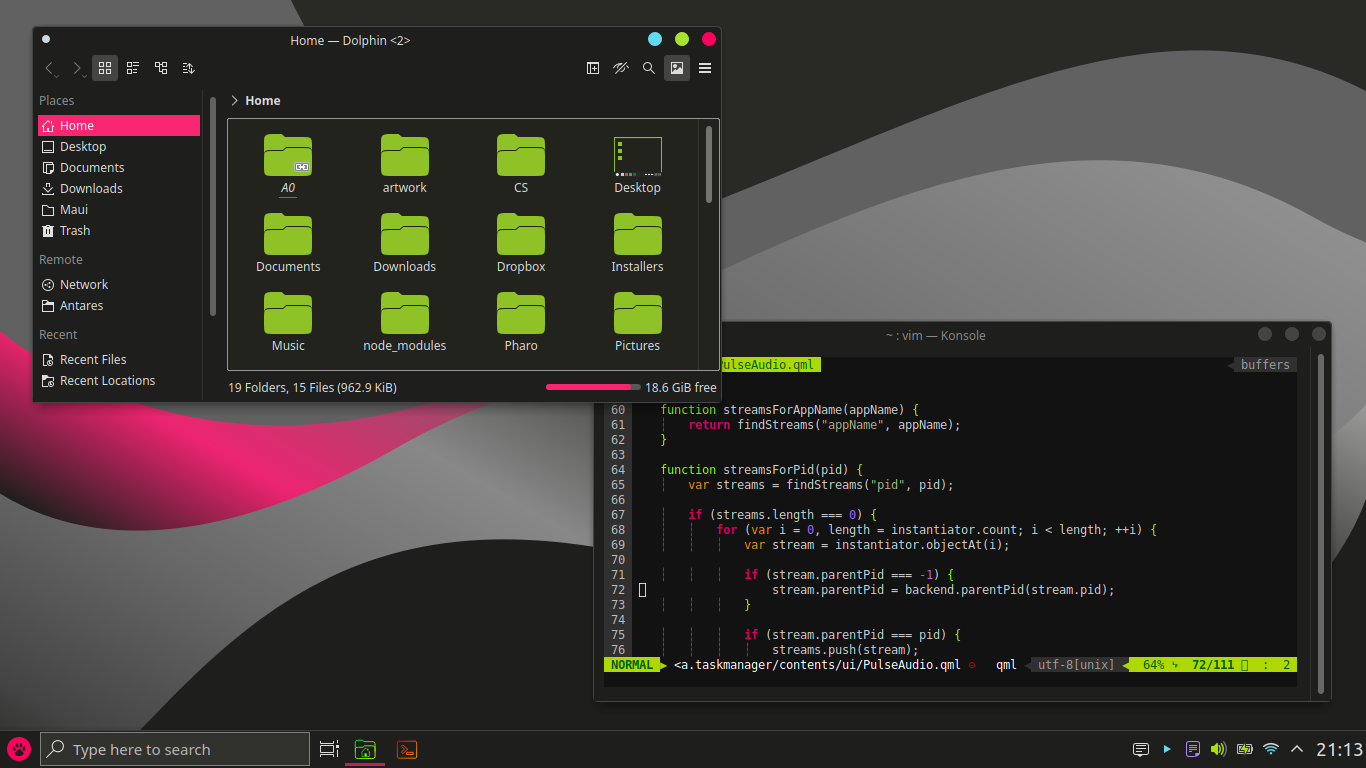Open the purple notes tray icon
1366x768 pixels.
pos(1192,749)
